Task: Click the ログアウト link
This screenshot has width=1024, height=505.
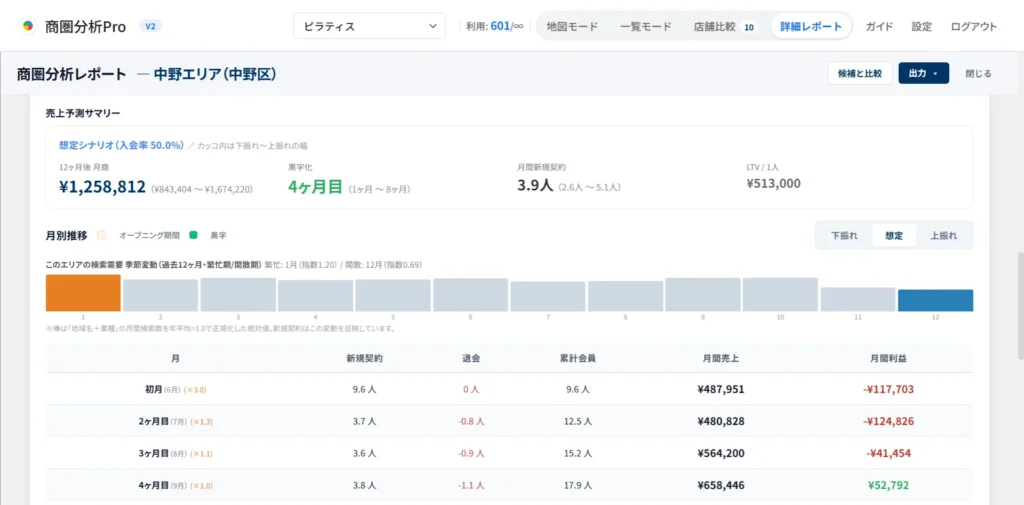Action: 974,27
